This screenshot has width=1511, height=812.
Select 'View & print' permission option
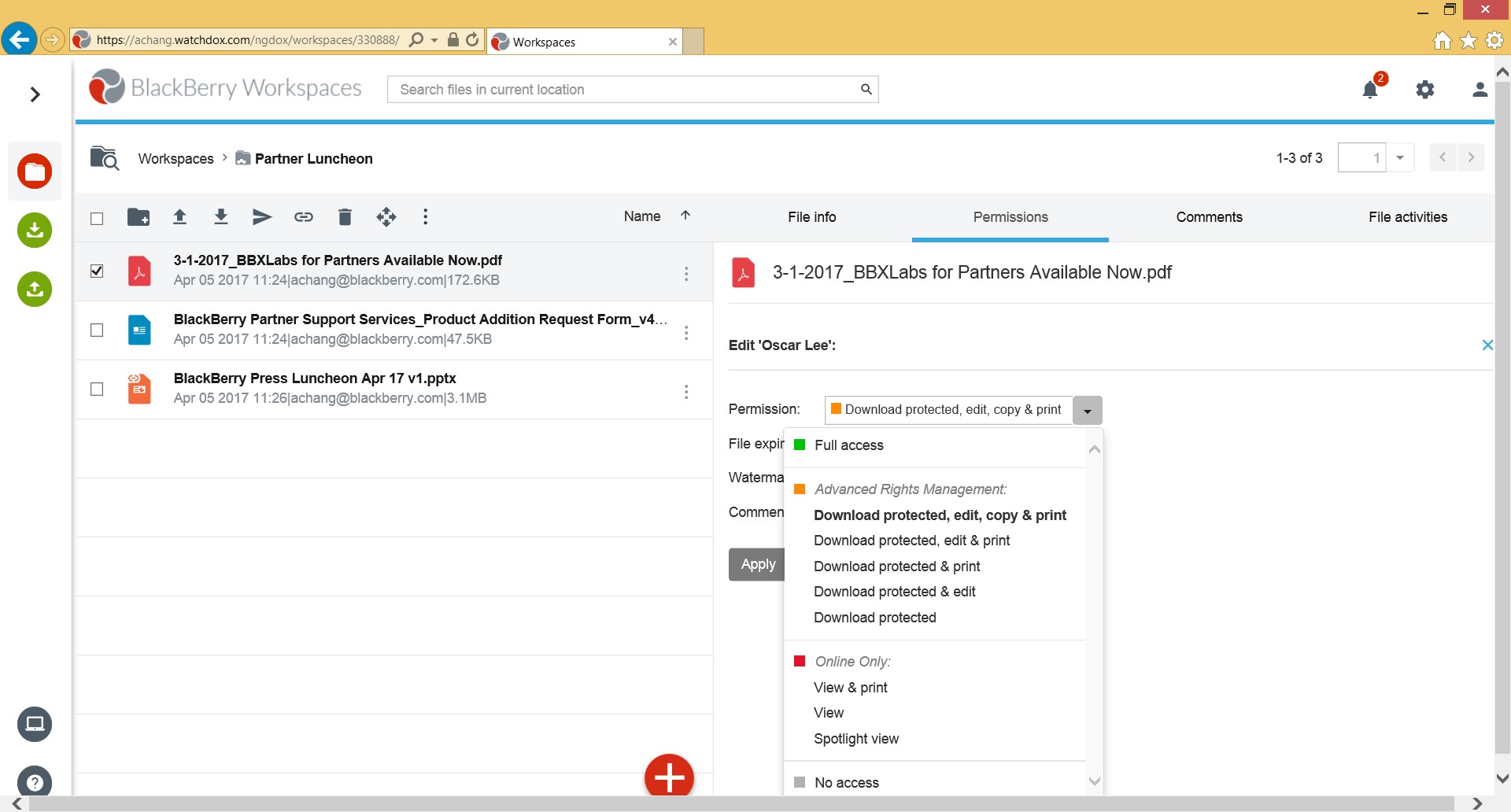(x=850, y=688)
